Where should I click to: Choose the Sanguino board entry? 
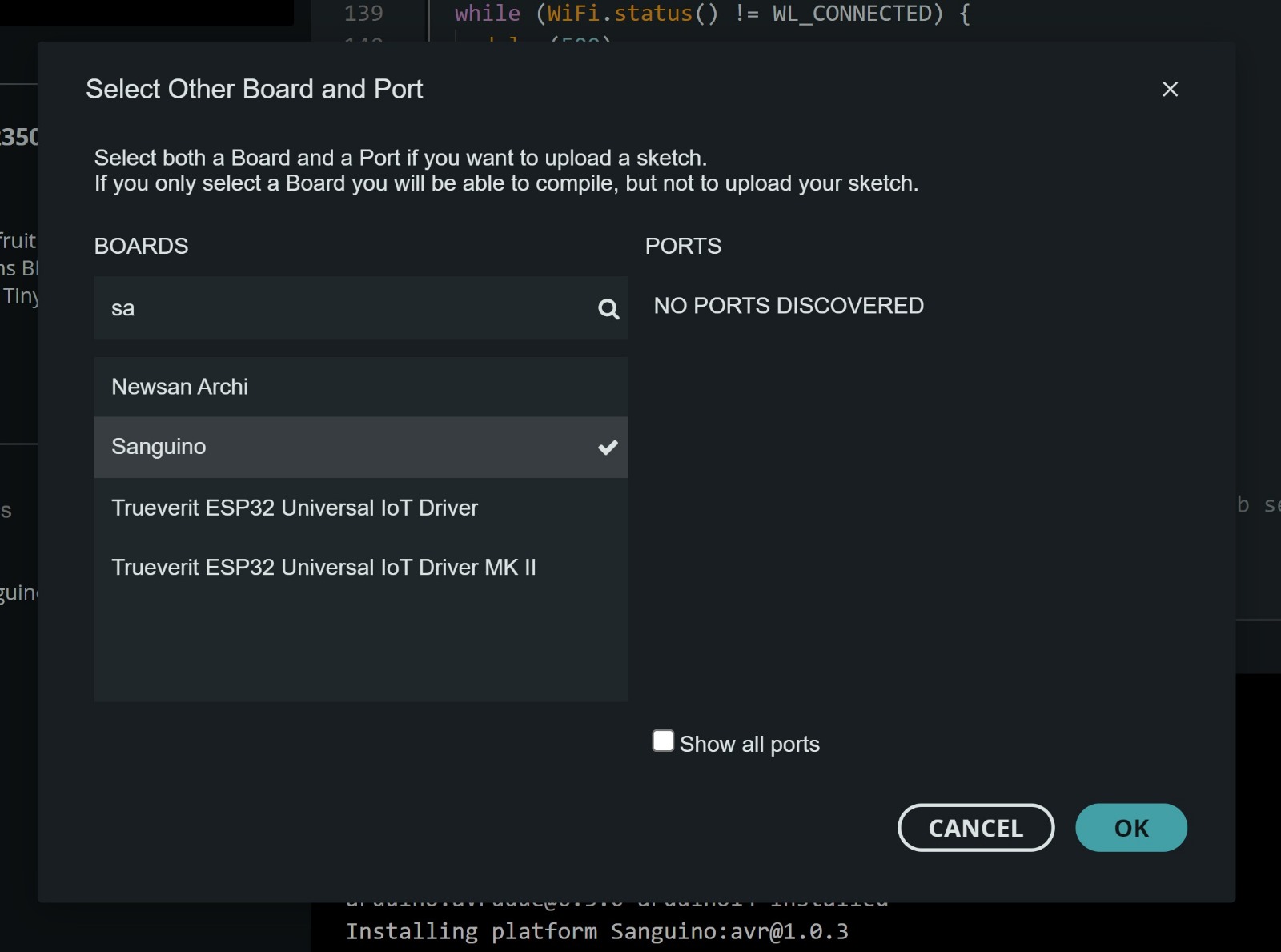tap(159, 447)
